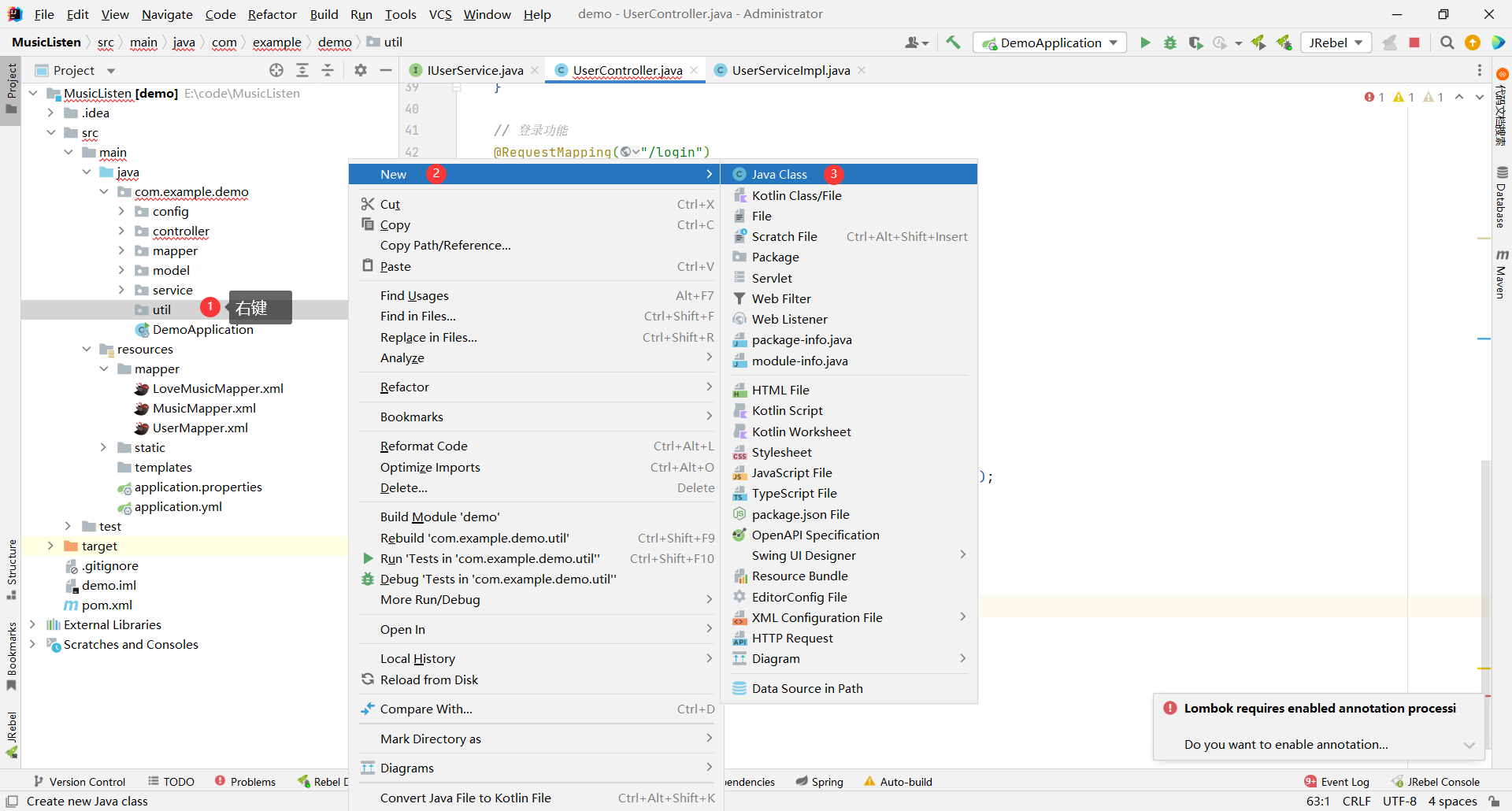Launch JRebel debug icon
This screenshot has height=811, width=1512.
(x=1284, y=43)
